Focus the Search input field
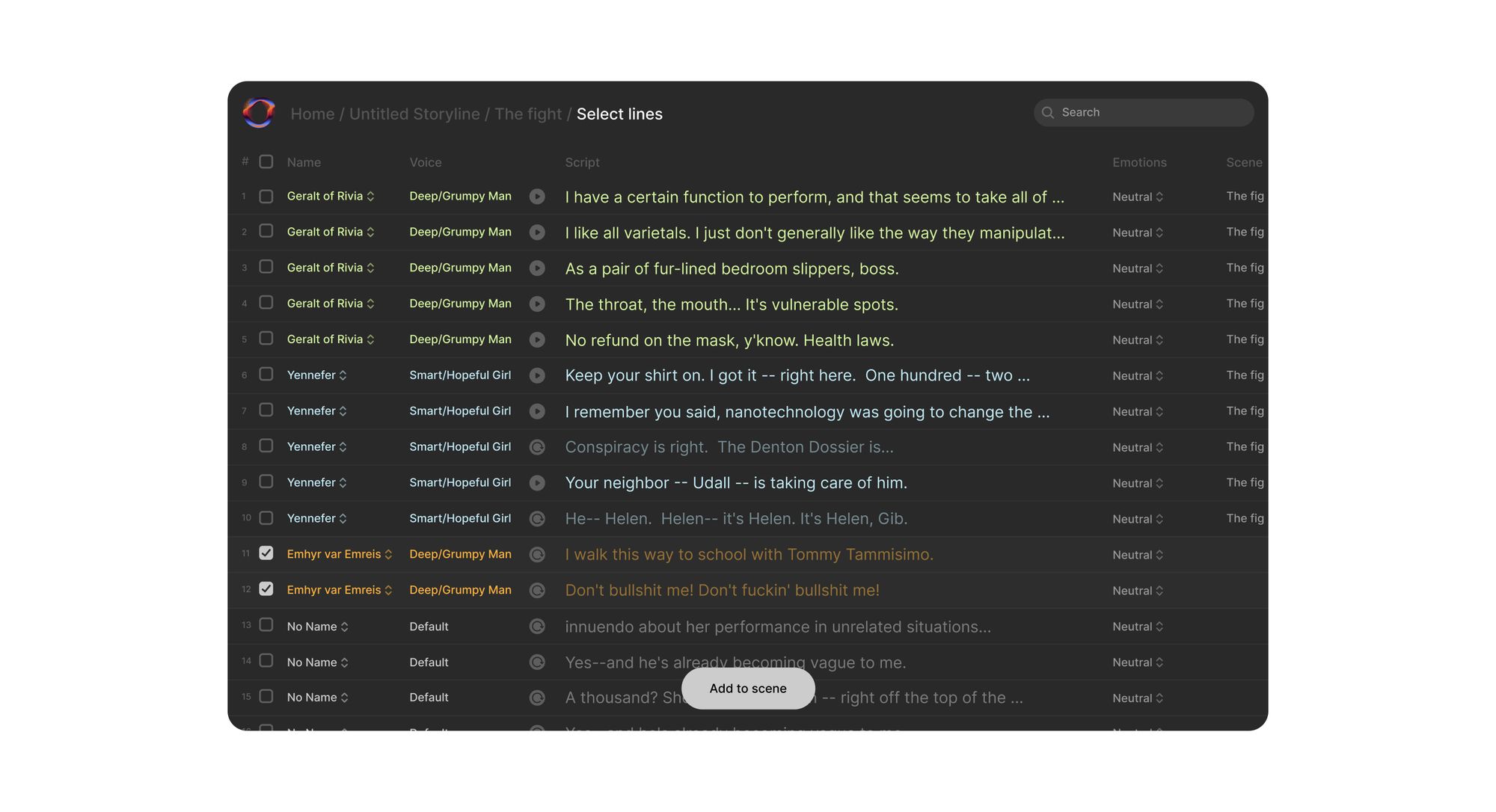The image size is (1496, 812). [1144, 113]
